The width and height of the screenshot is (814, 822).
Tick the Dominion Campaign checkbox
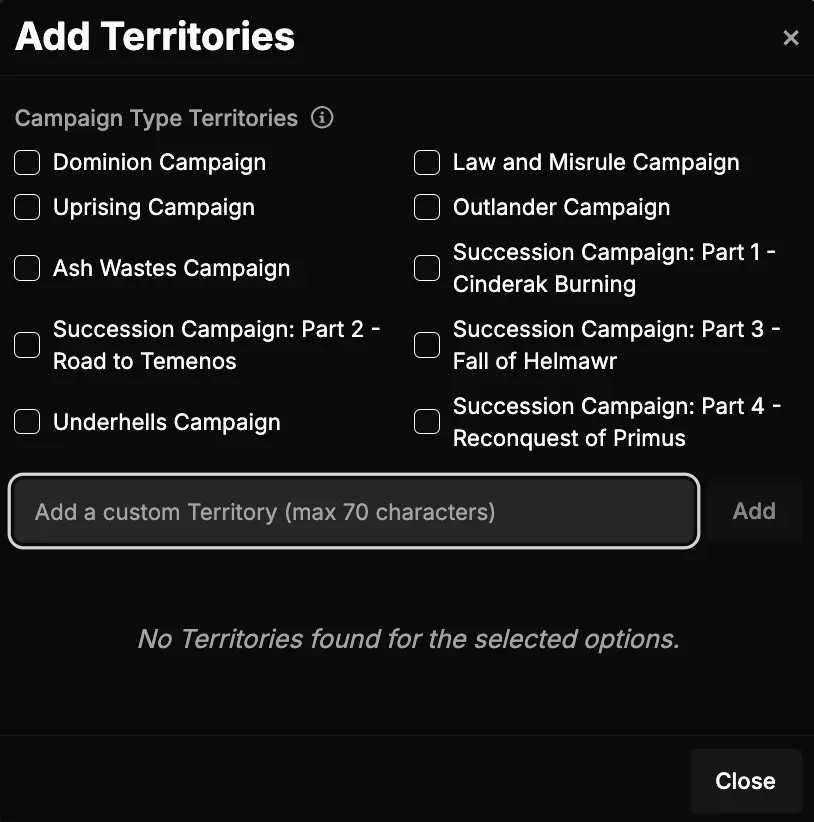pos(27,162)
